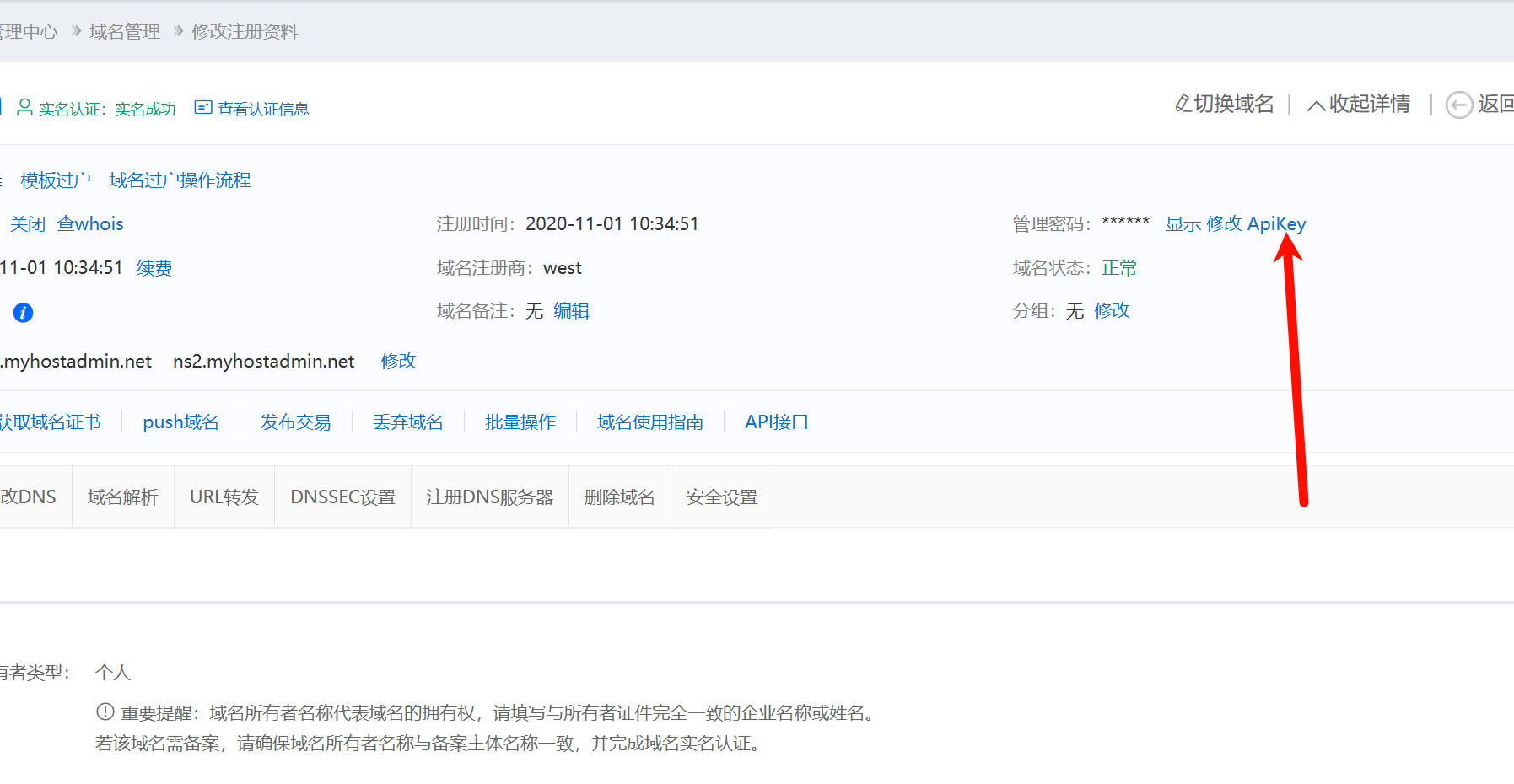Click the real-name verification person icon
1514x784 pixels.
coord(25,107)
